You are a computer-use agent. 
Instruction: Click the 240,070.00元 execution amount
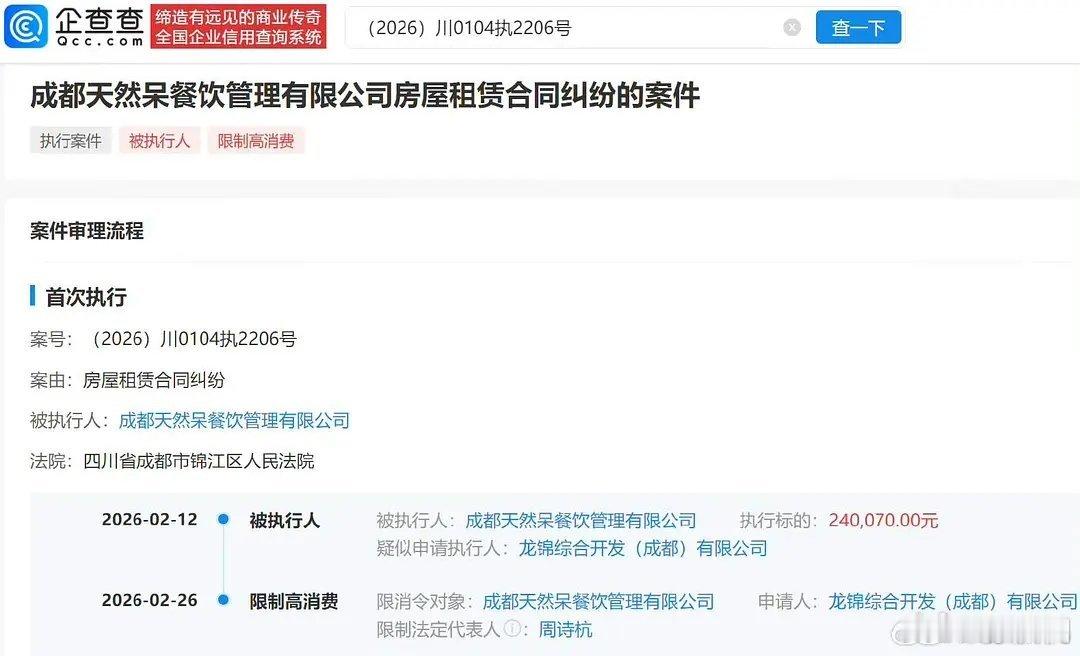(x=883, y=520)
